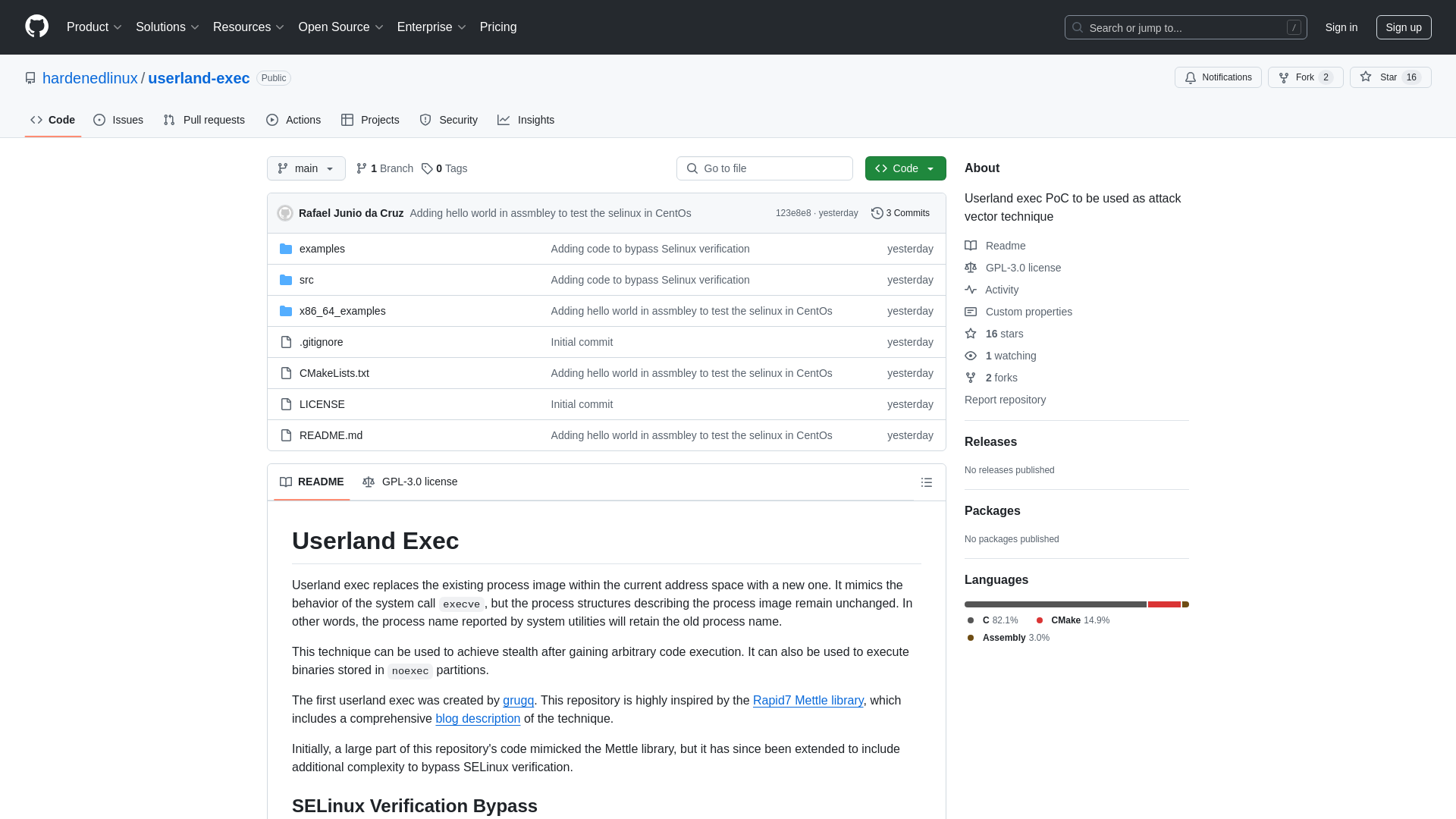Open the green Code dropdown
Image resolution: width=1456 pixels, height=819 pixels.
click(x=905, y=168)
